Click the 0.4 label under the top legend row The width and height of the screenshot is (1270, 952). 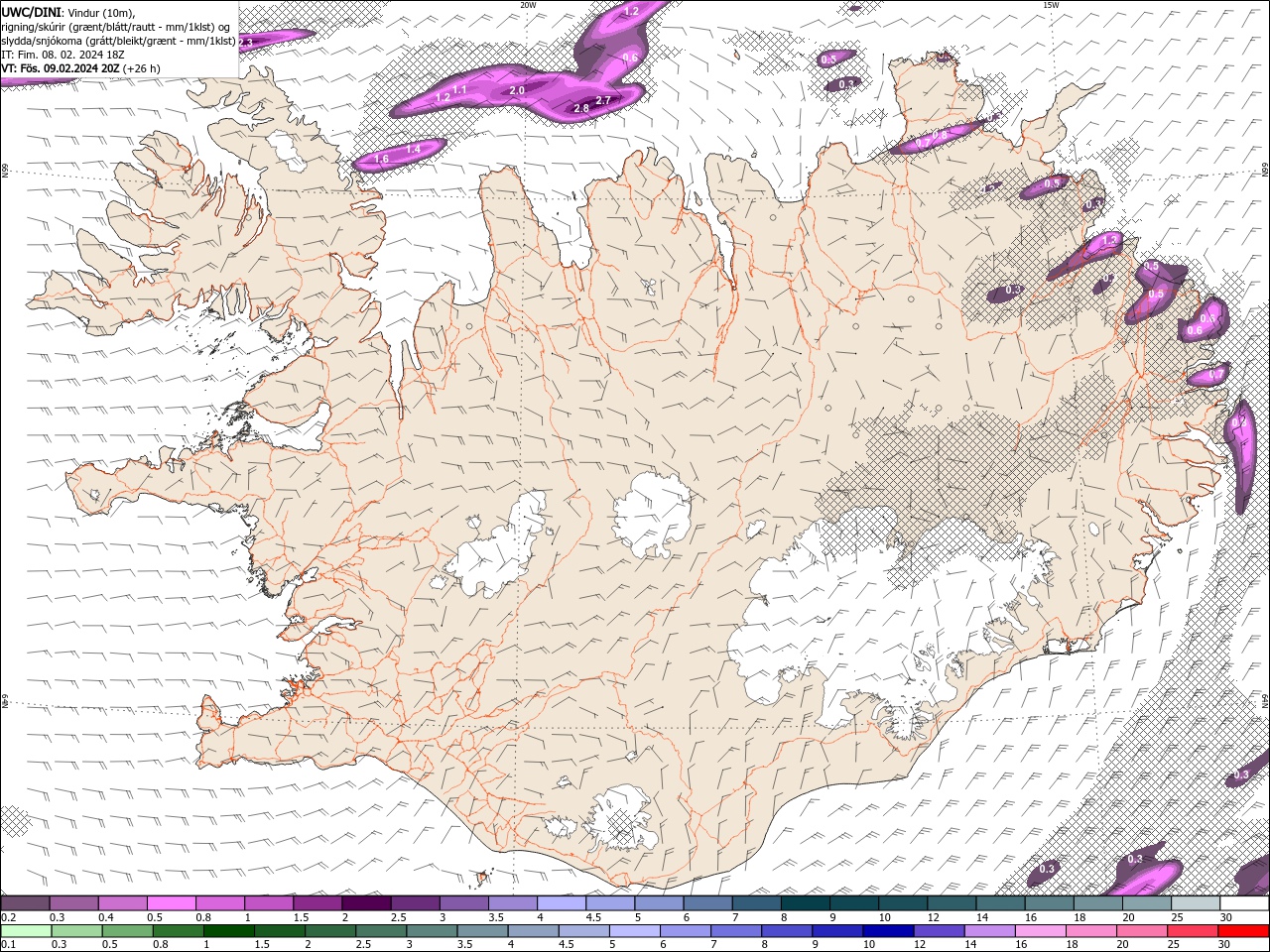point(105,917)
